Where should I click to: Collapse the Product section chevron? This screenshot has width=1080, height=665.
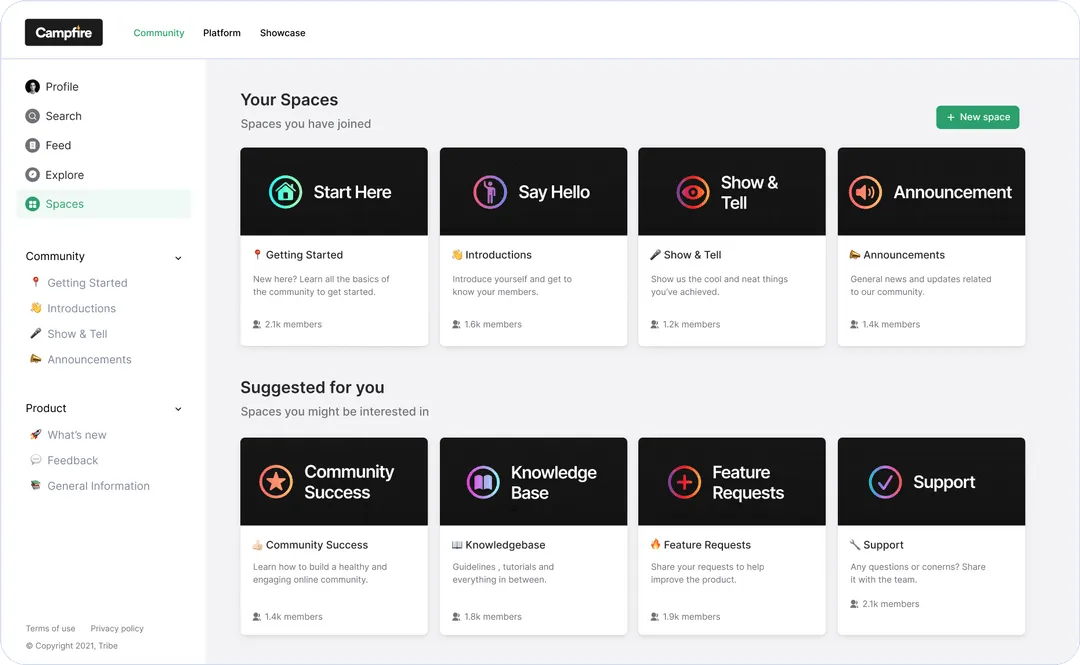point(178,409)
